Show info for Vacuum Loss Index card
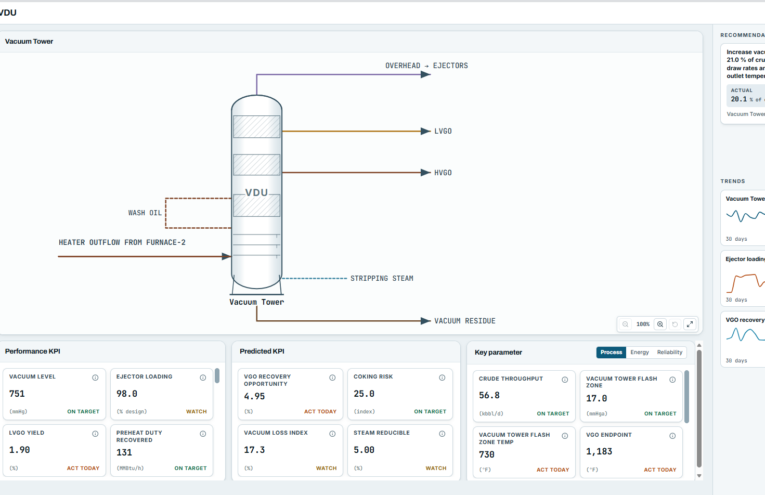Screen dimensions: 765x495 (x=332, y=434)
